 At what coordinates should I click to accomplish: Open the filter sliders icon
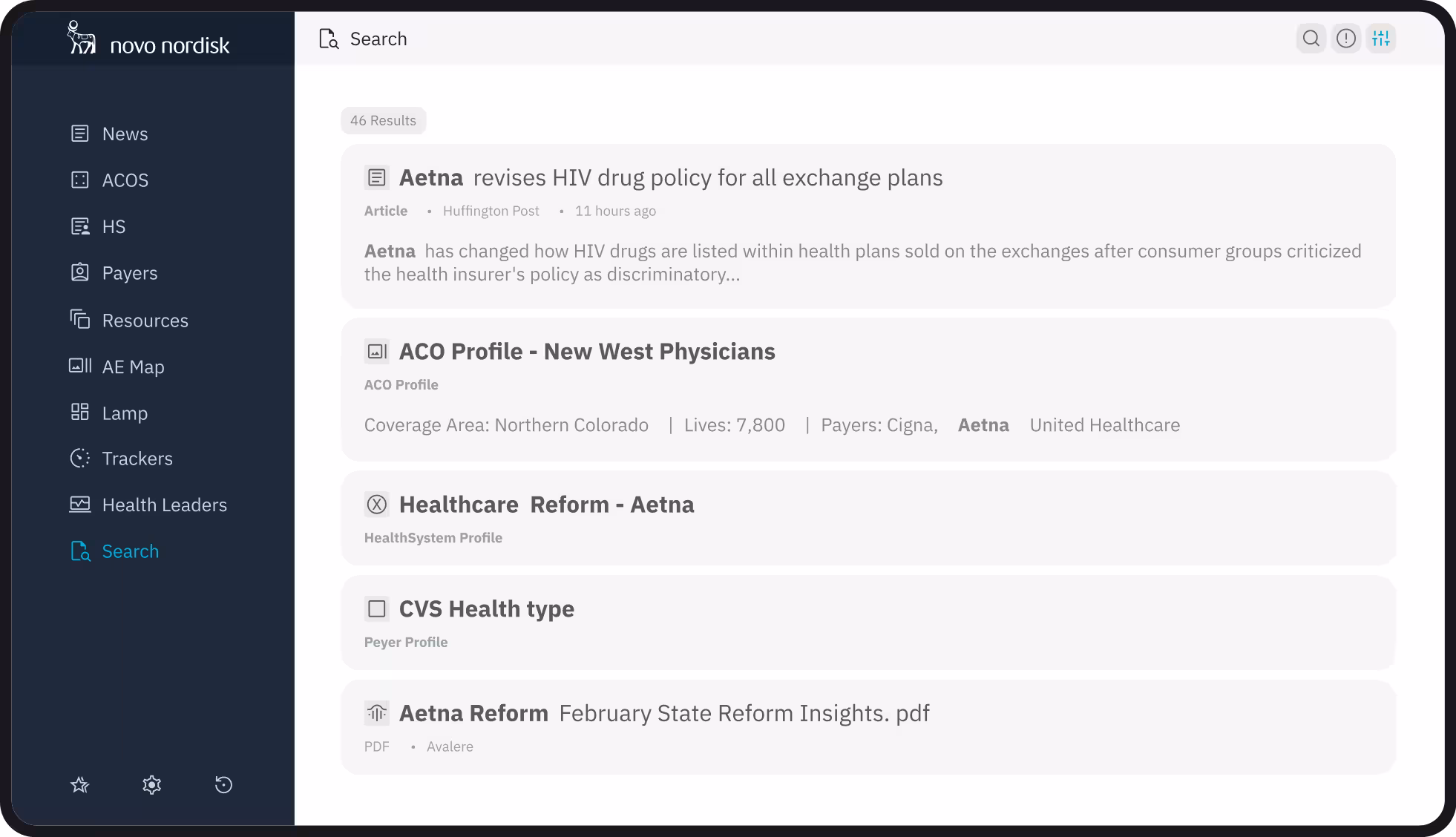point(1381,39)
